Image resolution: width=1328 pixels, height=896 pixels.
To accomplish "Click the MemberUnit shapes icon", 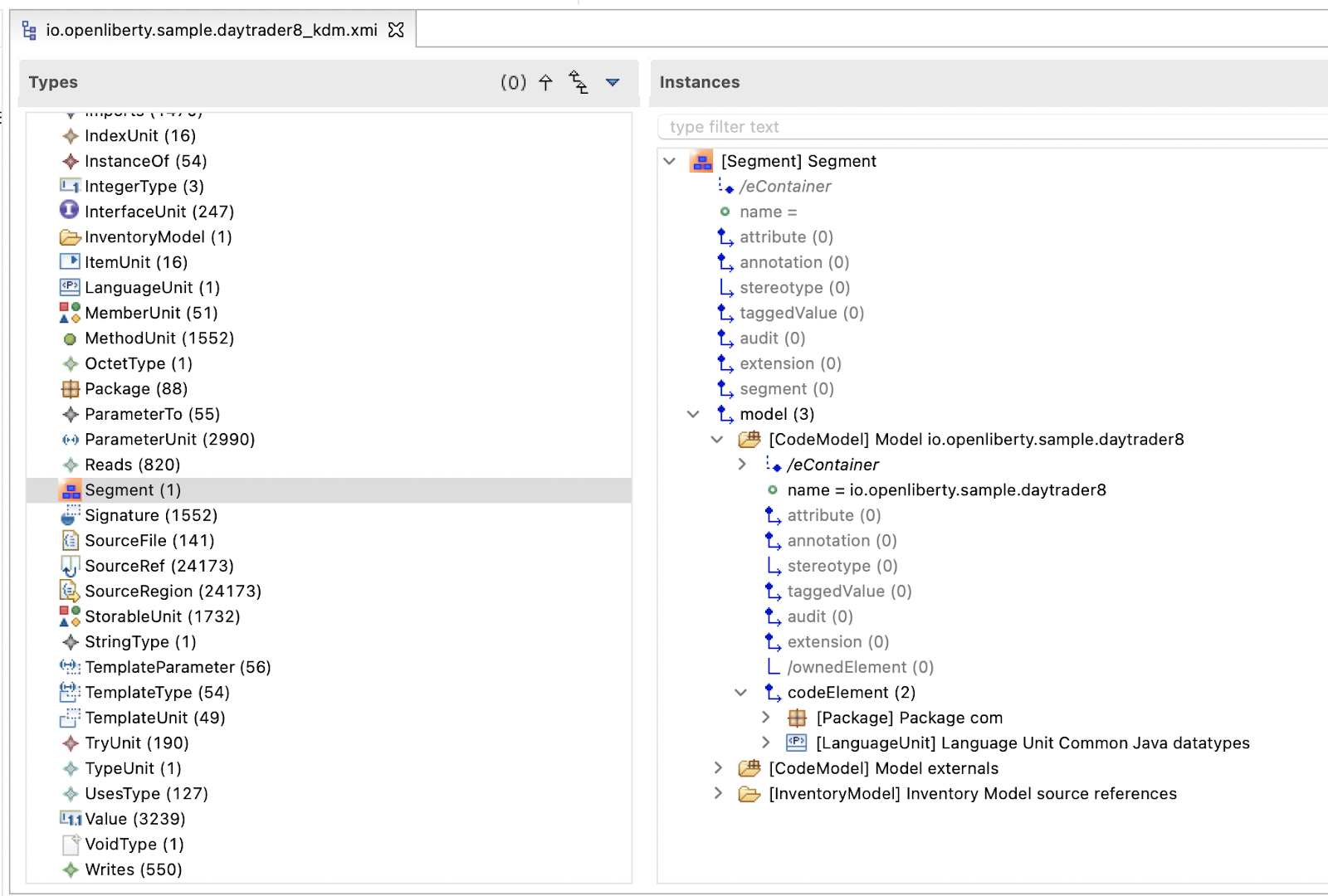I will 70,313.
